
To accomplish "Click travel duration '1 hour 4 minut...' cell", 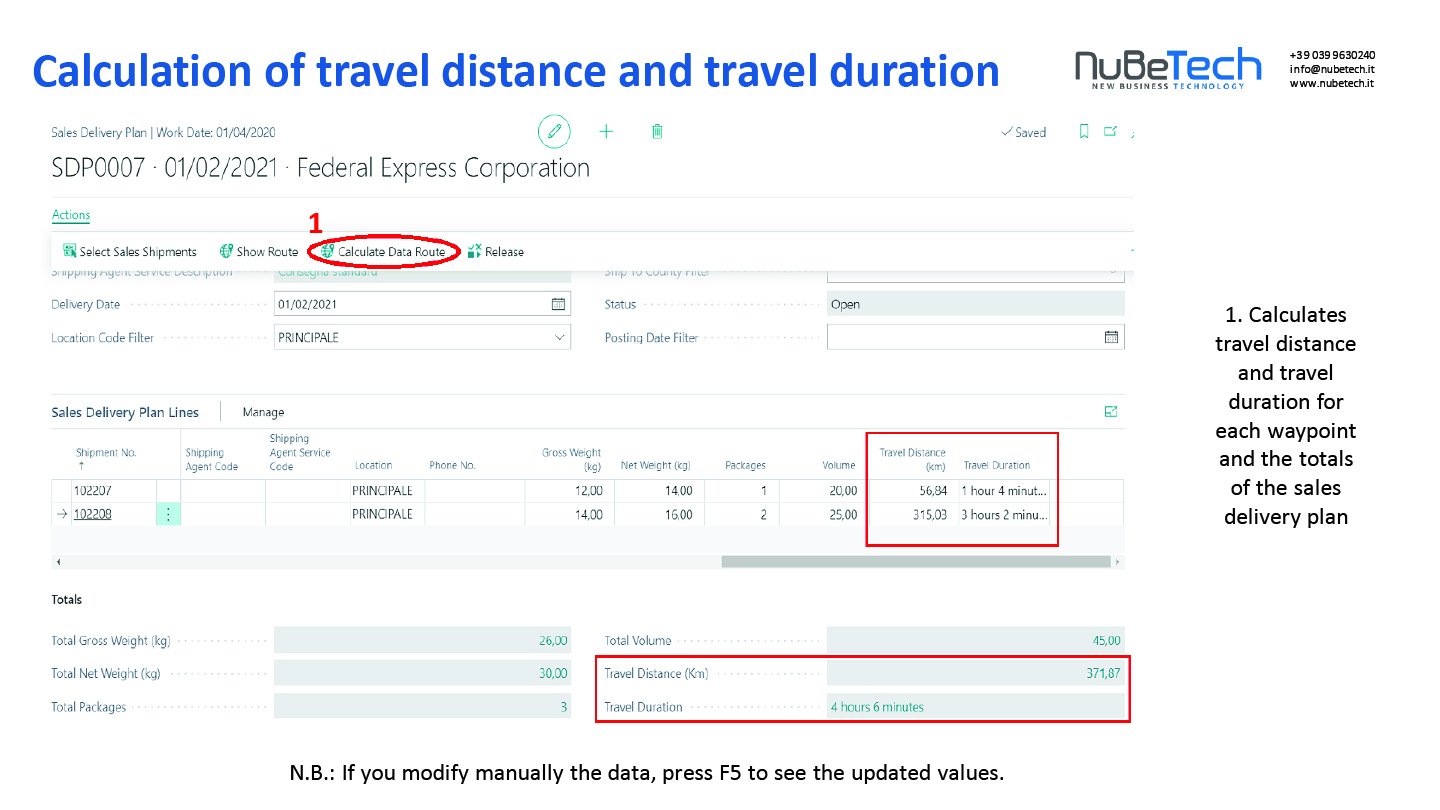I will [x=1005, y=491].
